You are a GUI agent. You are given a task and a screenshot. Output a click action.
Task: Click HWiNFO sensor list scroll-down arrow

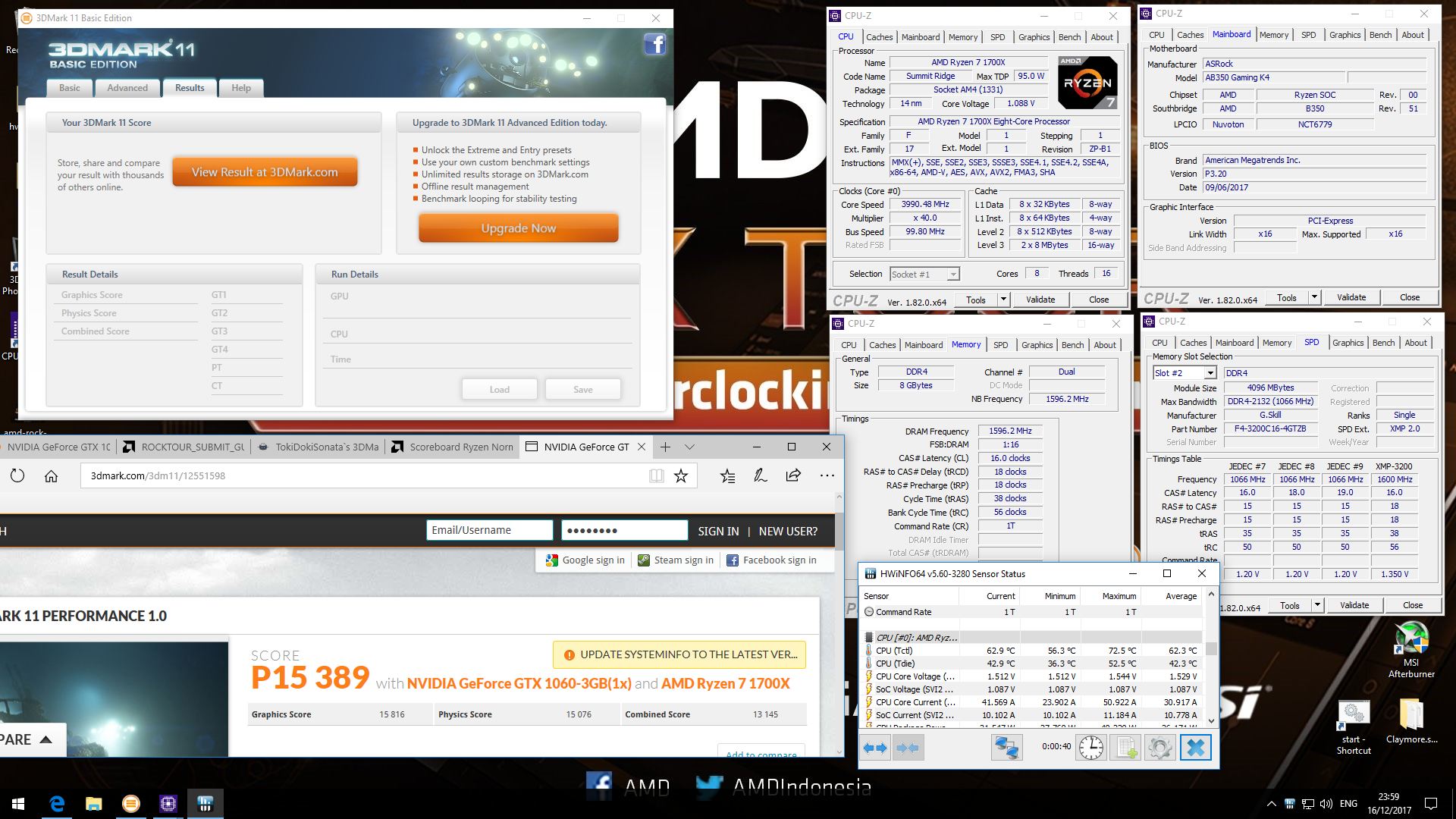pyautogui.click(x=1211, y=721)
